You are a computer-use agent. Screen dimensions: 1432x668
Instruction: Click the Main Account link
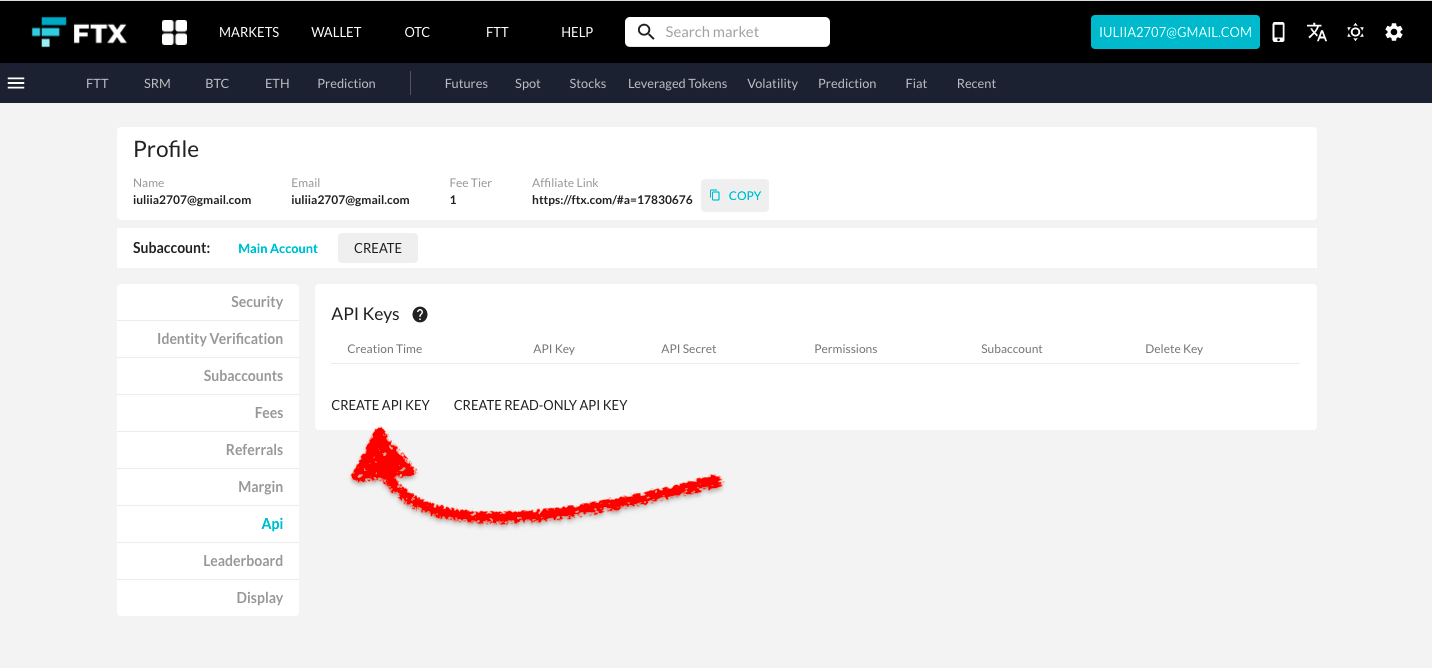tap(277, 247)
